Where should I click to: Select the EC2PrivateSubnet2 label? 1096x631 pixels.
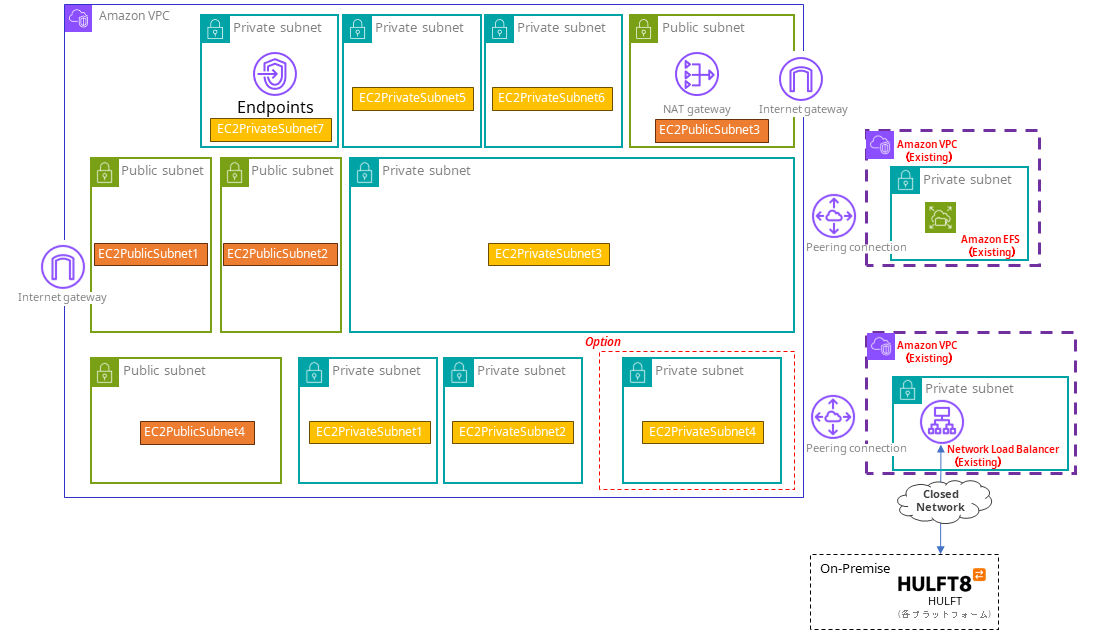pyautogui.click(x=512, y=433)
